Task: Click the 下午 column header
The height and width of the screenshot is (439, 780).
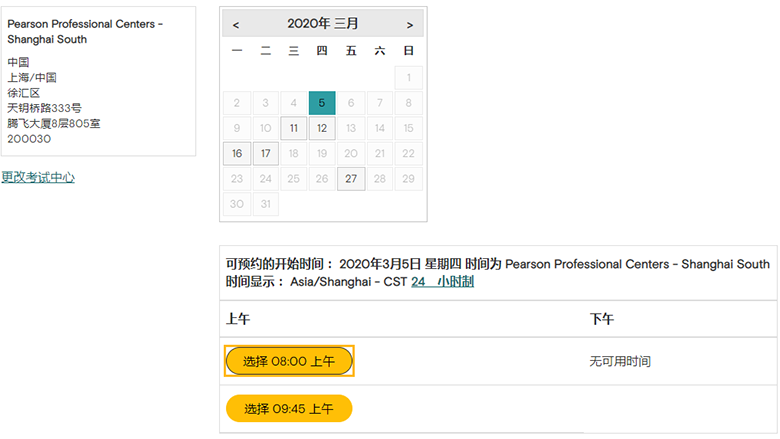Action: (x=602, y=319)
